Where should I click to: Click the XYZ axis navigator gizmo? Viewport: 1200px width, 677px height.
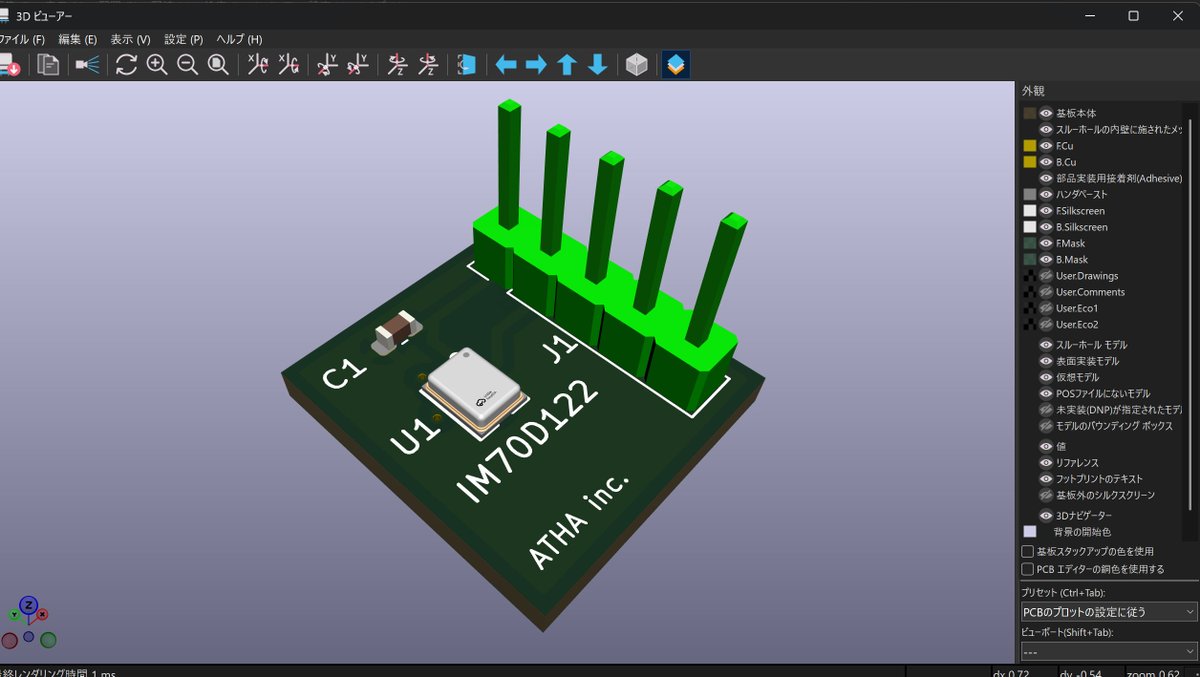(x=28, y=622)
